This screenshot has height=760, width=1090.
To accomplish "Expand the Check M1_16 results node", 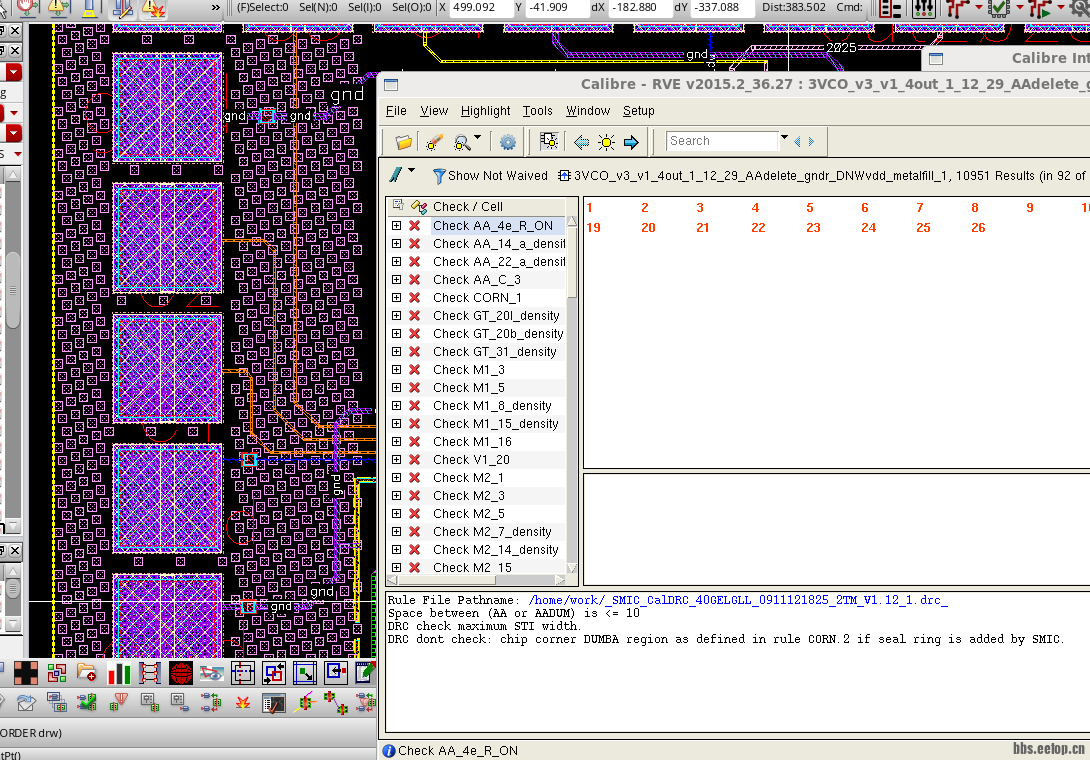I will coord(397,442).
